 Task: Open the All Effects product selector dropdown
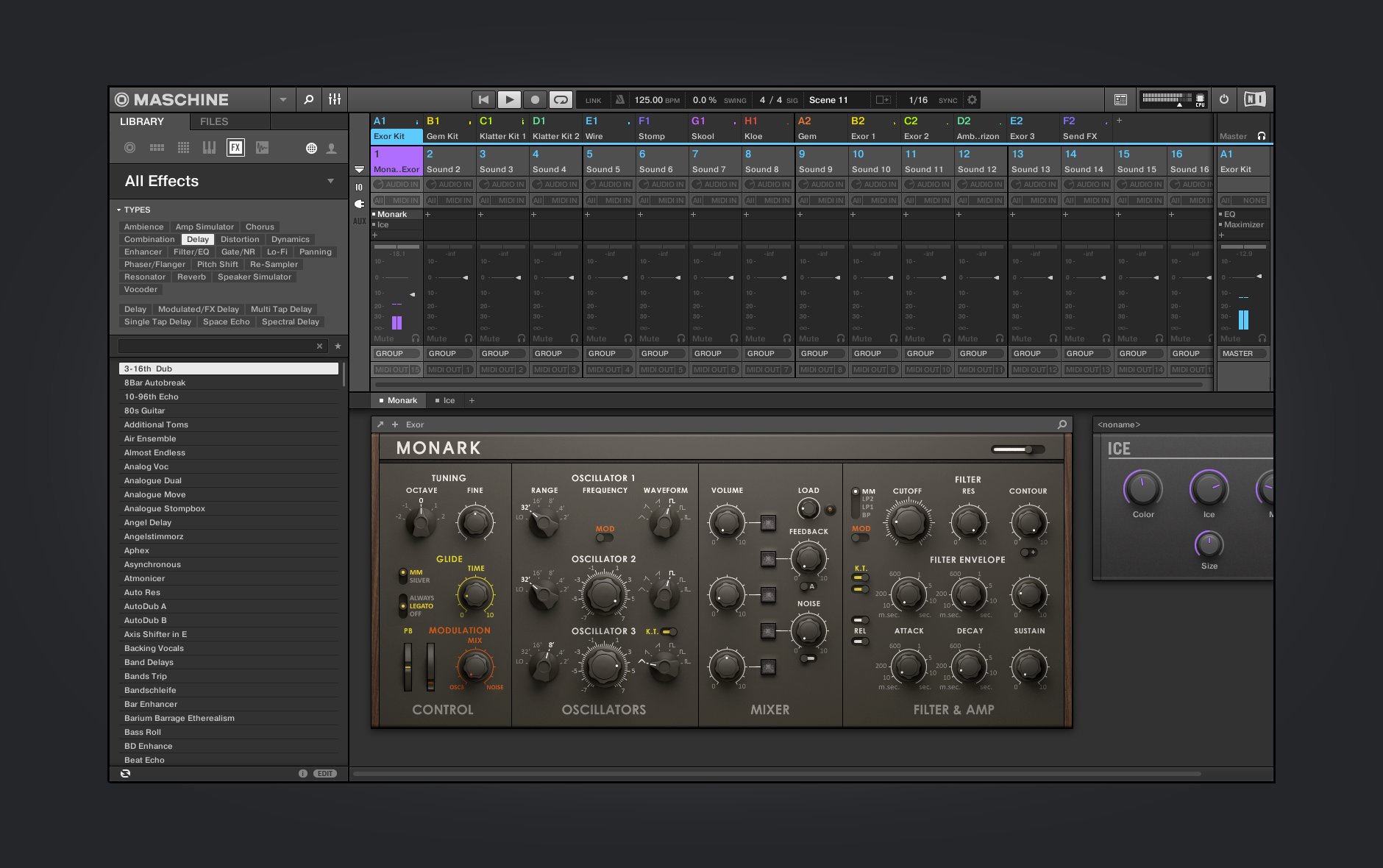click(330, 181)
